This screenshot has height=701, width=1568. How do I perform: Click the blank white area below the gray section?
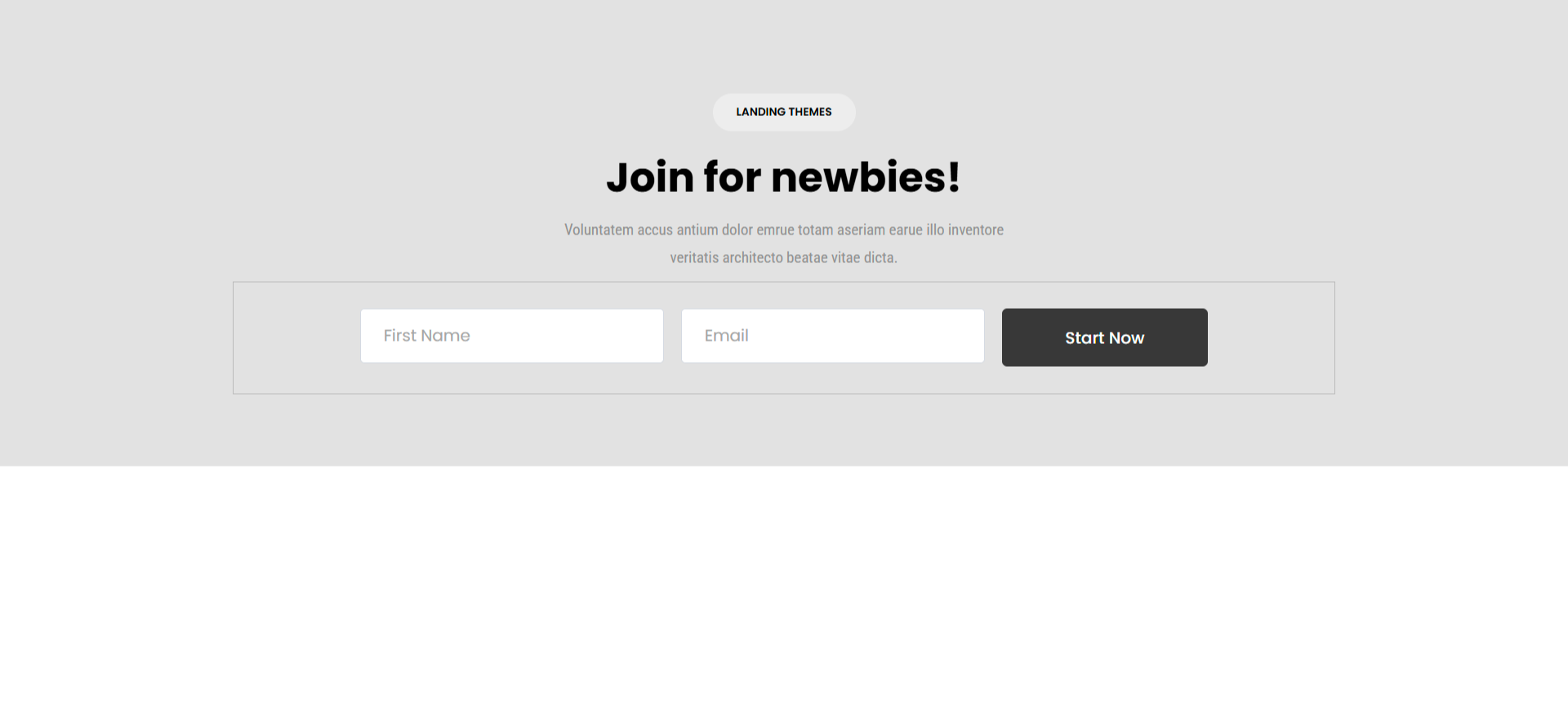784,583
